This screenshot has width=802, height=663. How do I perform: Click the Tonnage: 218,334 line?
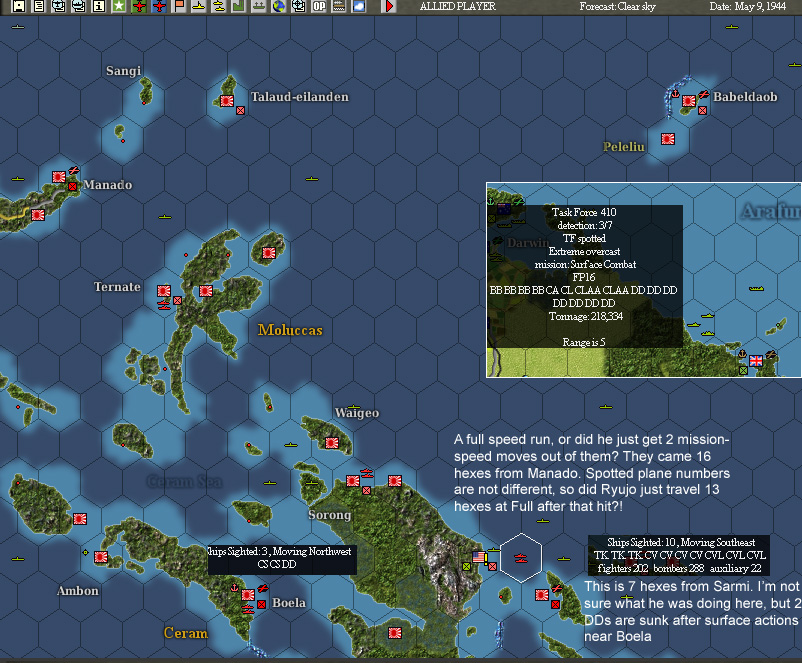586,316
